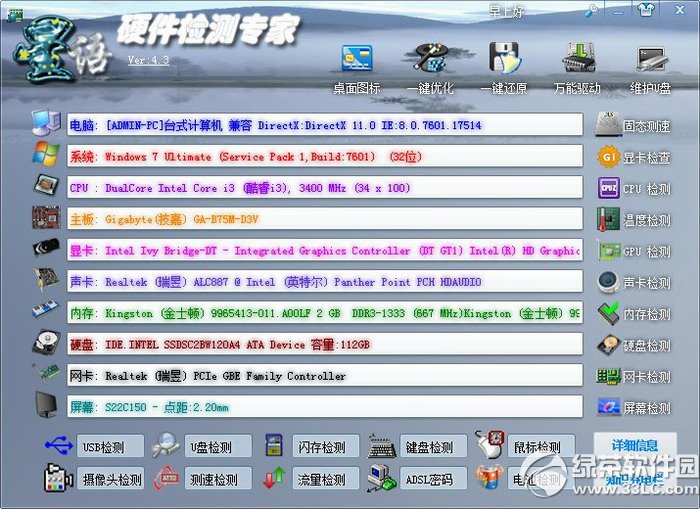Click the sound card icon beside 声卡 row
This screenshot has width=700, height=509.
(46, 279)
